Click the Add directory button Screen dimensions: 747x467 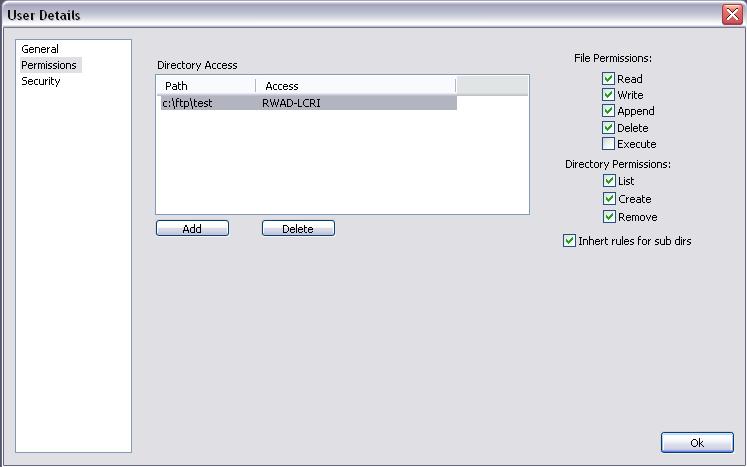[192, 228]
